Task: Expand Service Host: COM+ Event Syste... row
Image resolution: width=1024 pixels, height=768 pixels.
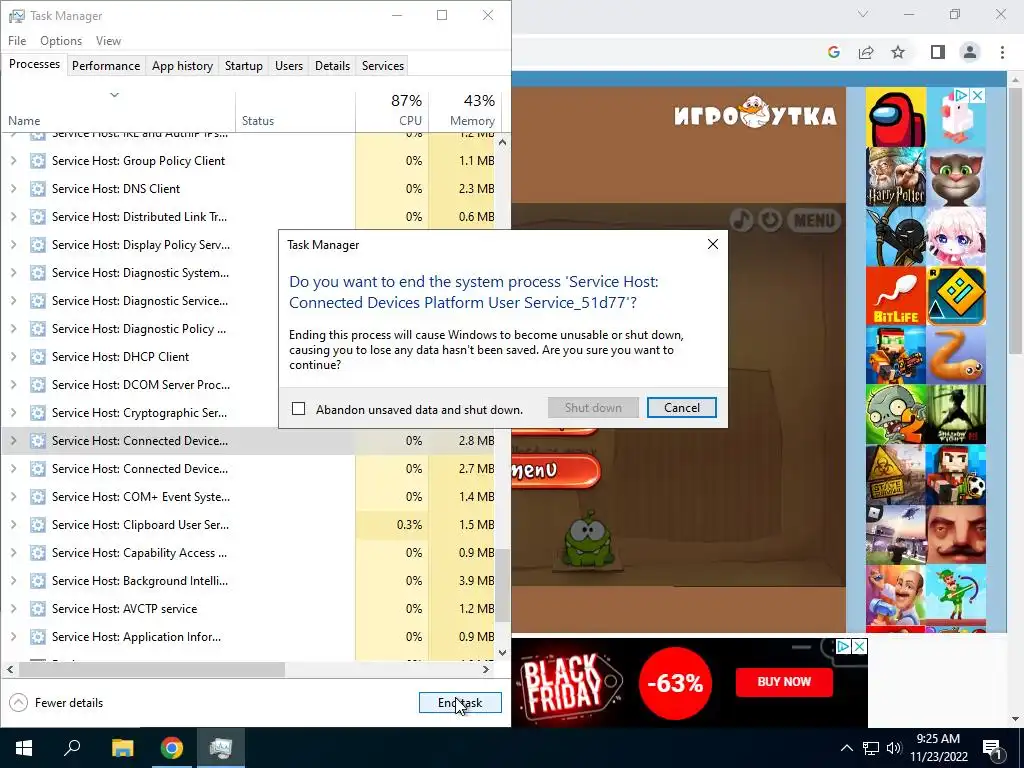Action: coord(14,497)
